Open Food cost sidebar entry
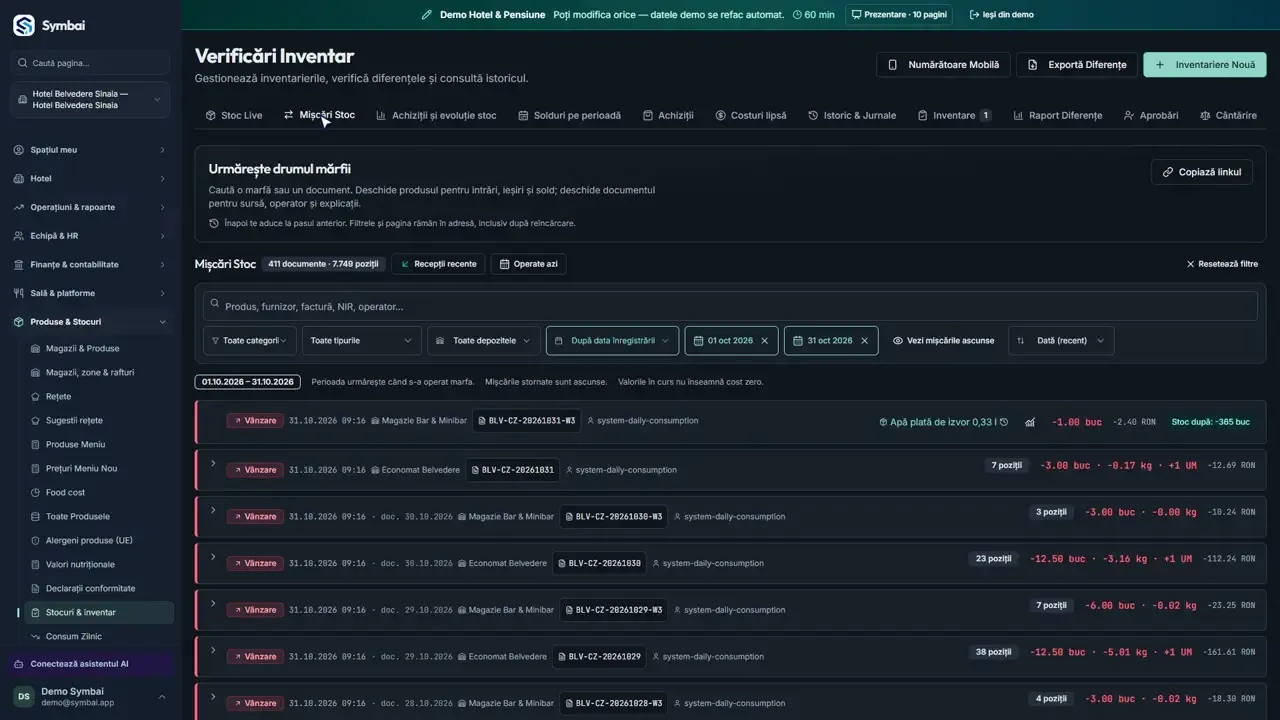1280x720 pixels. click(x=65, y=493)
